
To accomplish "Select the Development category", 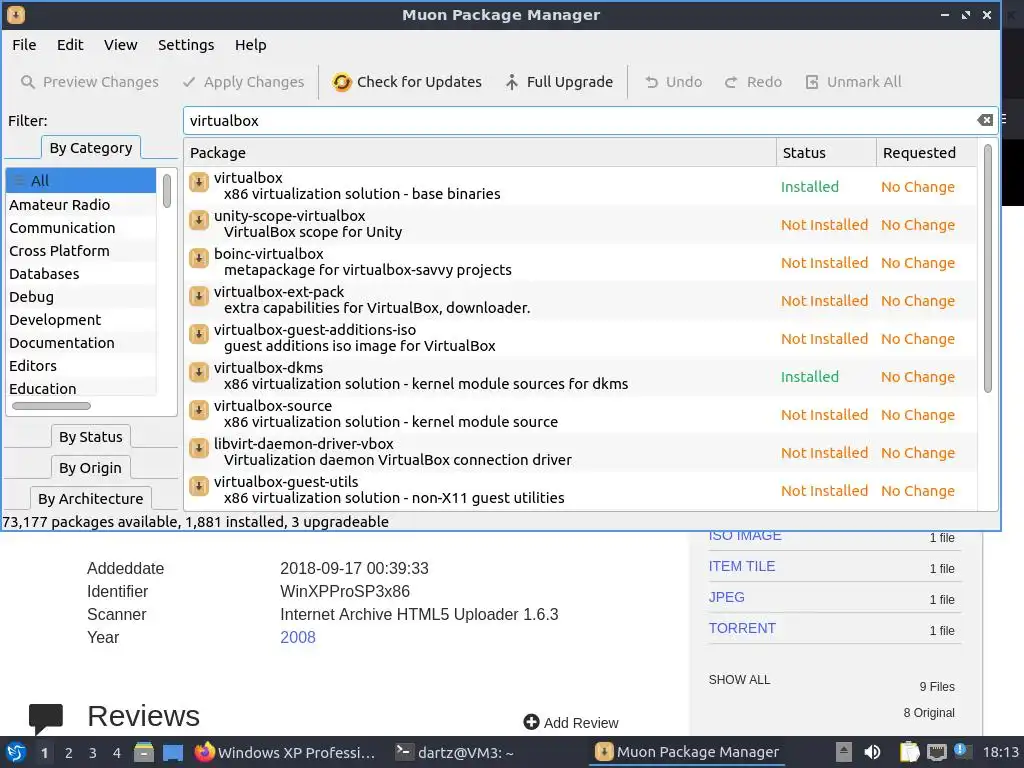I will pyautogui.click(x=81, y=319).
